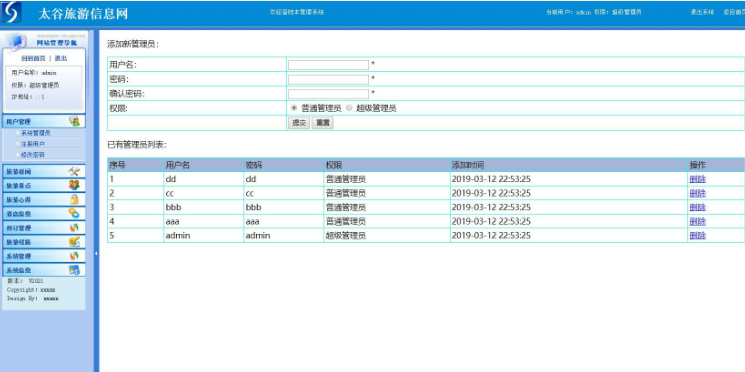Focus the 确认密码 input field

pyautogui.click(x=328, y=94)
